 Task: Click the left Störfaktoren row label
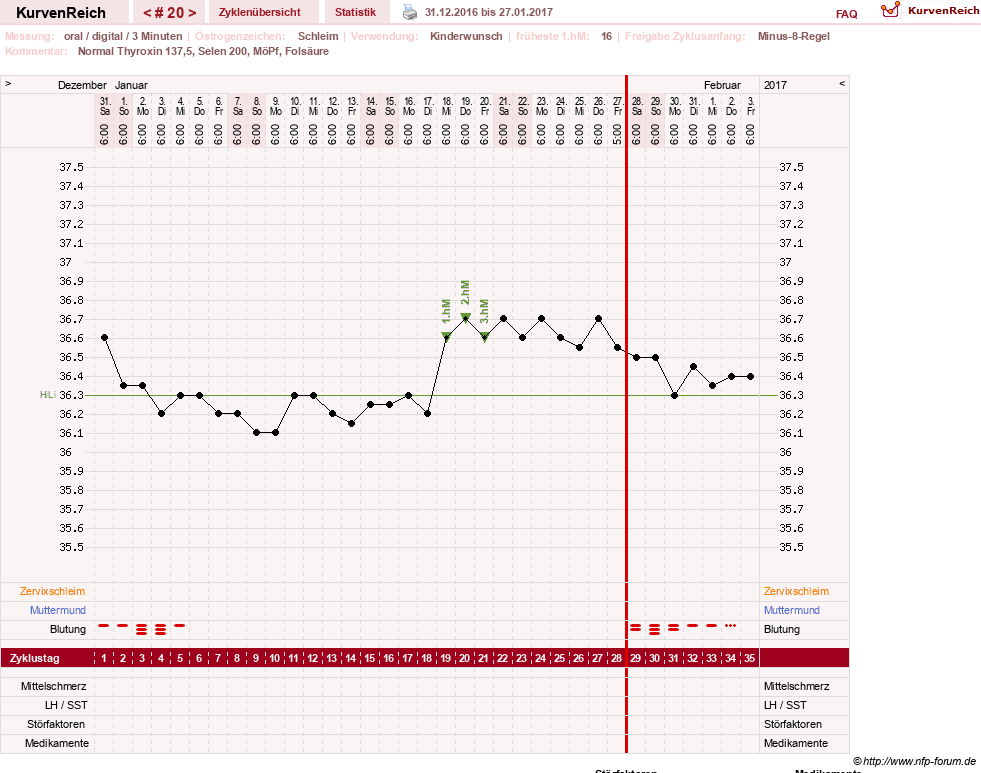click(x=56, y=724)
